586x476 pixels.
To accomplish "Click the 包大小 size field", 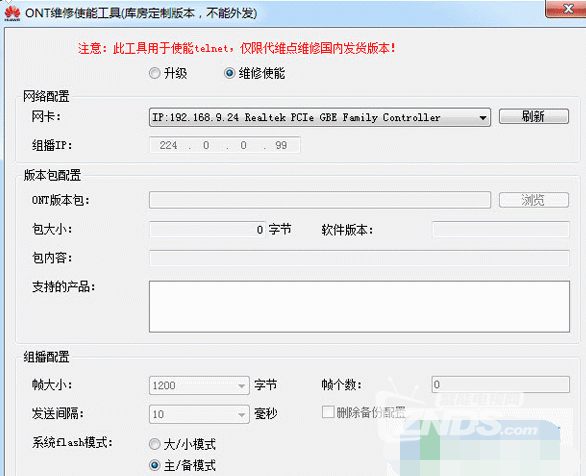I will point(207,229).
